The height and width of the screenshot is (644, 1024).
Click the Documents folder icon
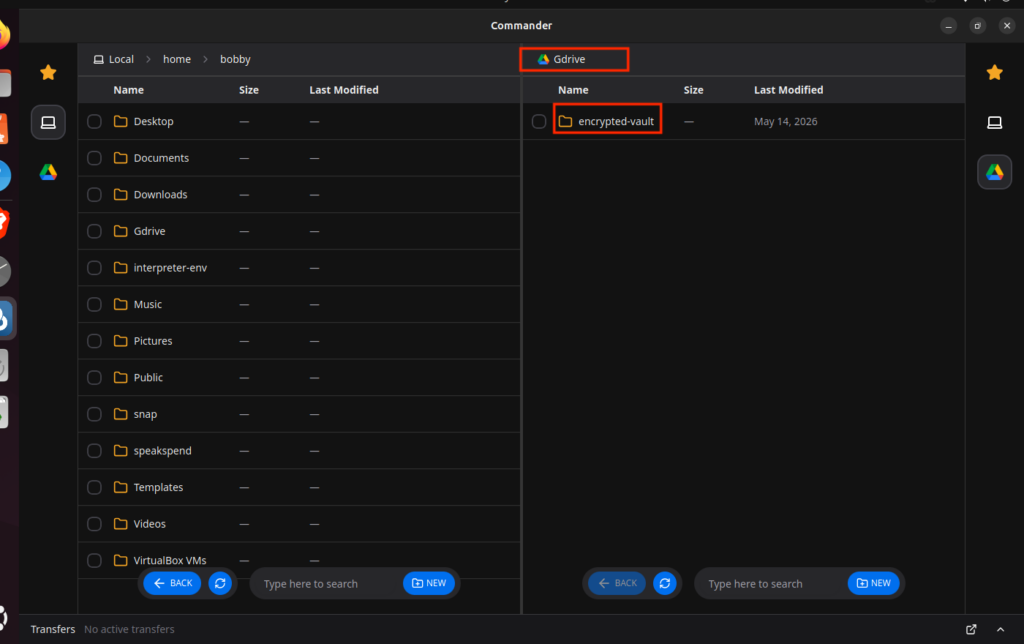coord(120,157)
